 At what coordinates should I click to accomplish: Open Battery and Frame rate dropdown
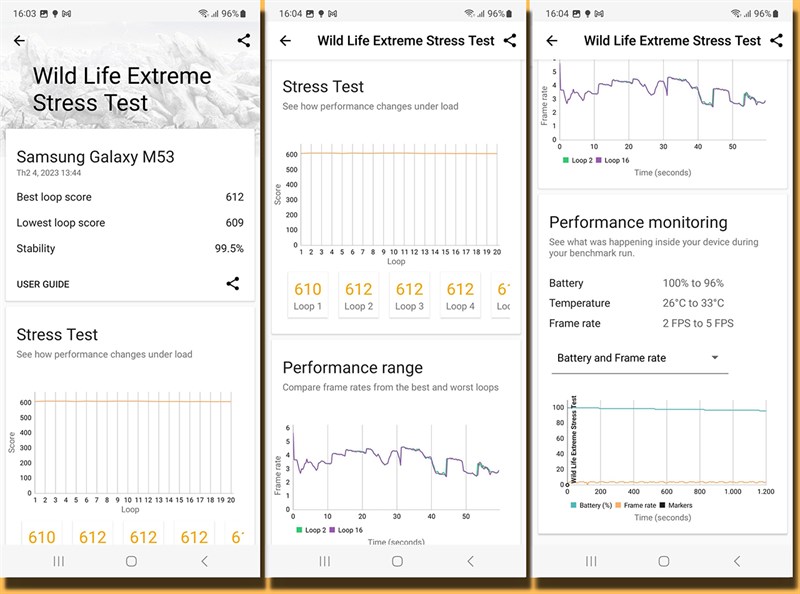tap(640, 358)
